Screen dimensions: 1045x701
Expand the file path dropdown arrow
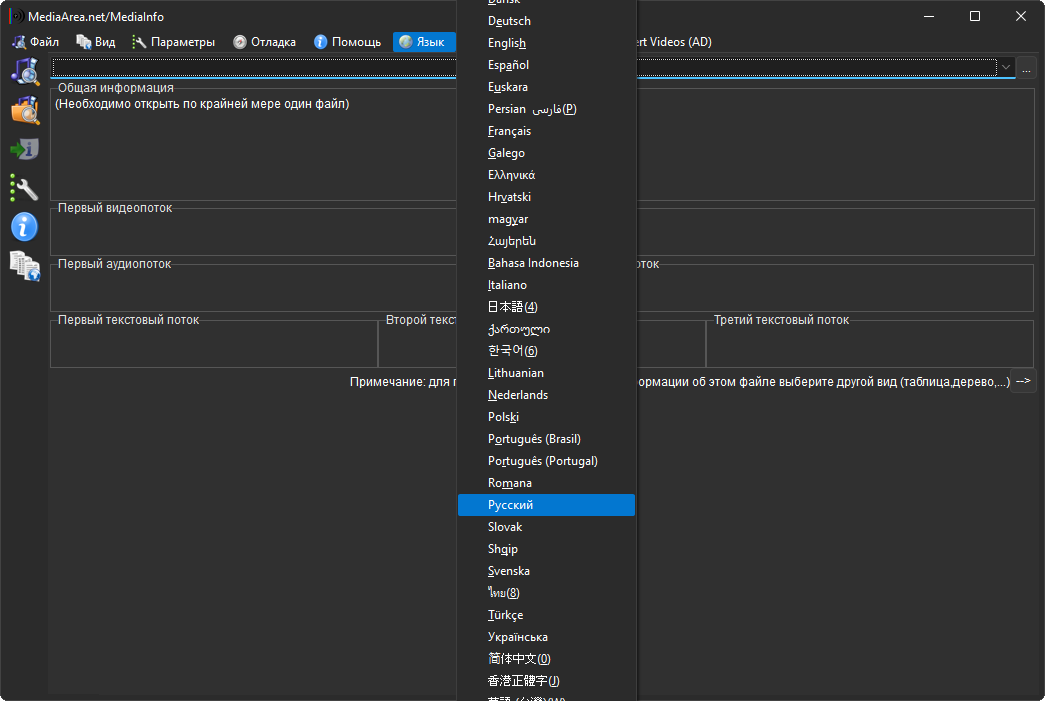point(1006,68)
